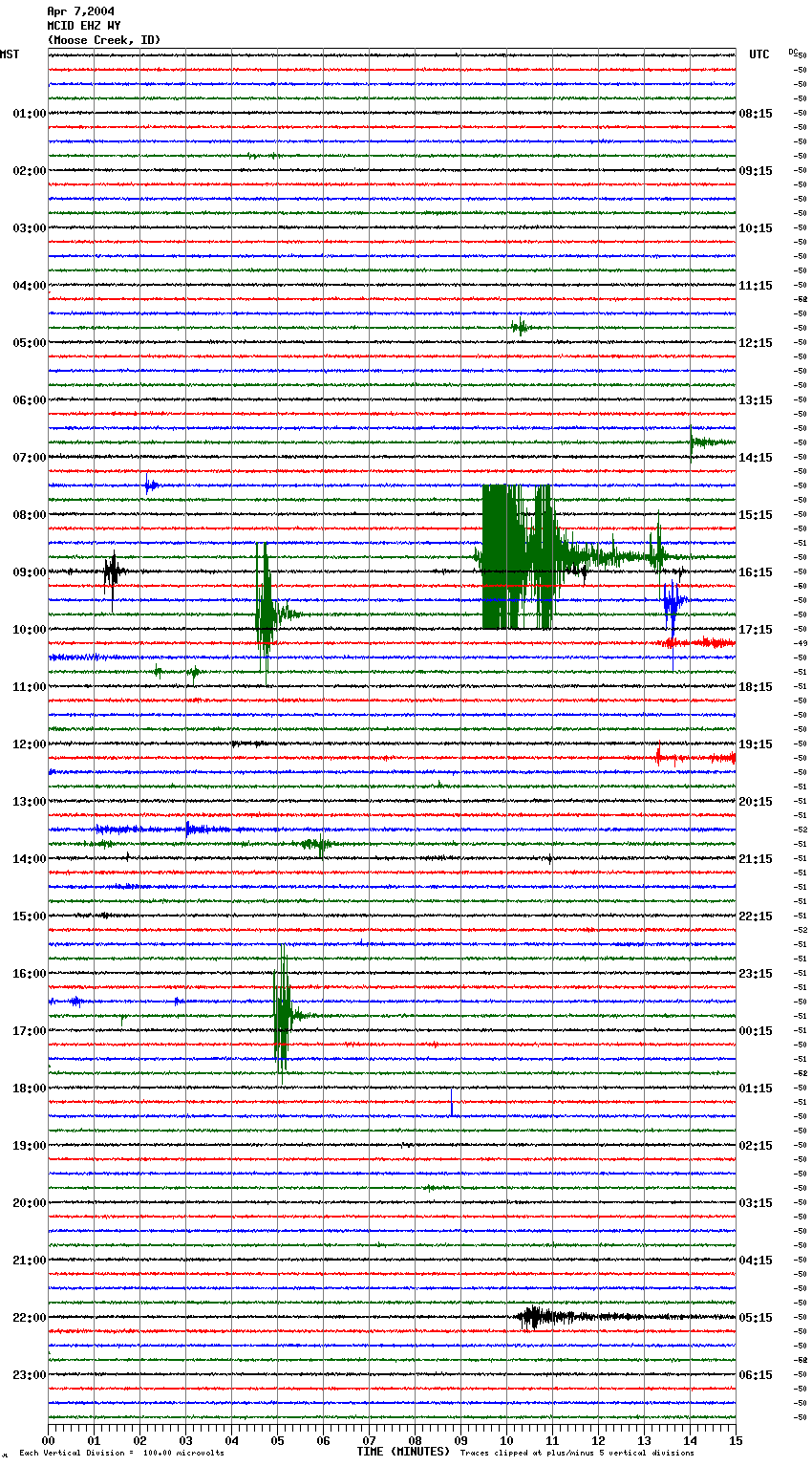
Task: Click the '13:15' UTC time label
Action: pyautogui.click(x=756, y=400)
